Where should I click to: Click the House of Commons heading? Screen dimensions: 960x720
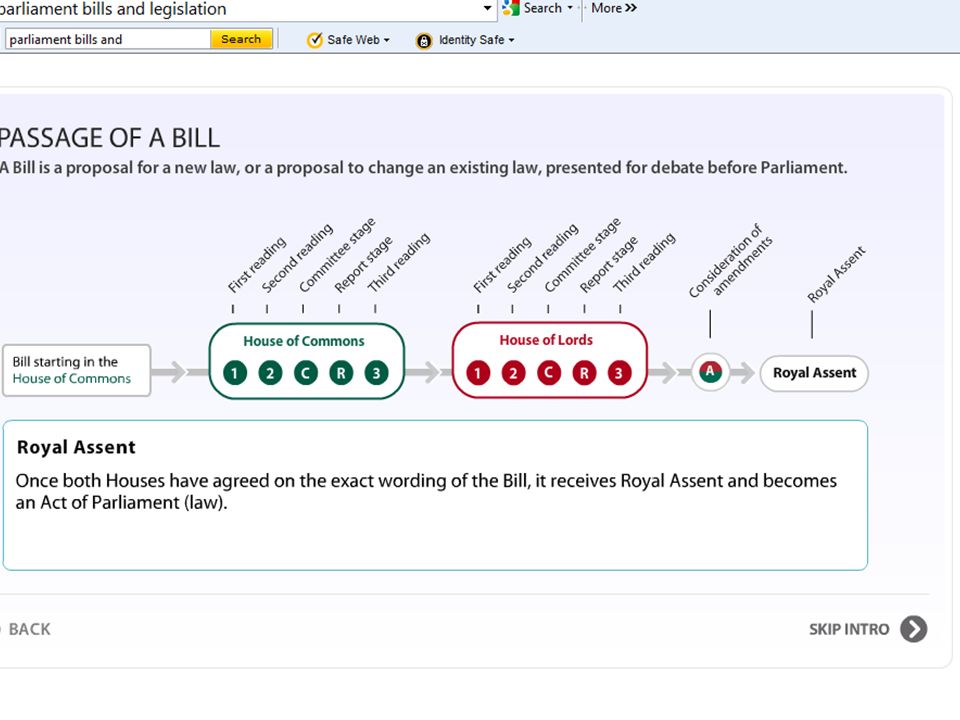[304, 341]
